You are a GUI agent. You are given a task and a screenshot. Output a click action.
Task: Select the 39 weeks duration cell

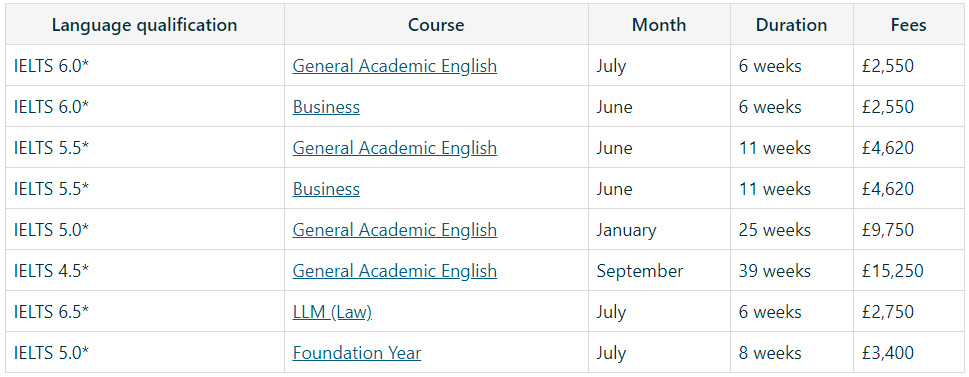click(792, 271)
